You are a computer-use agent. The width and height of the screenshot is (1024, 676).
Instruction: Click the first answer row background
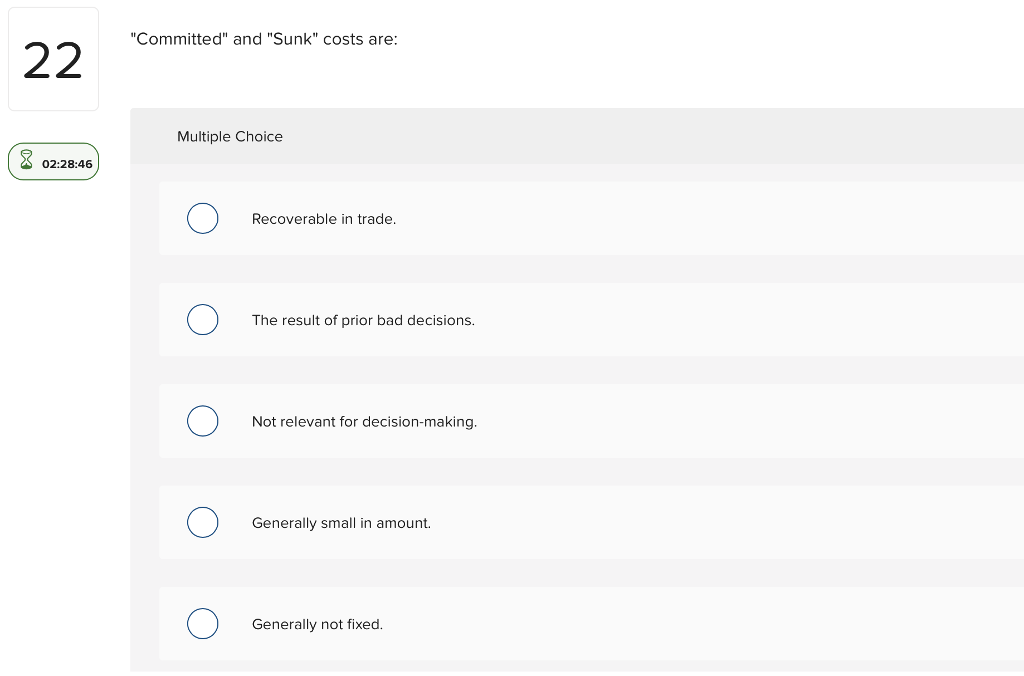(x=600, y=218)
